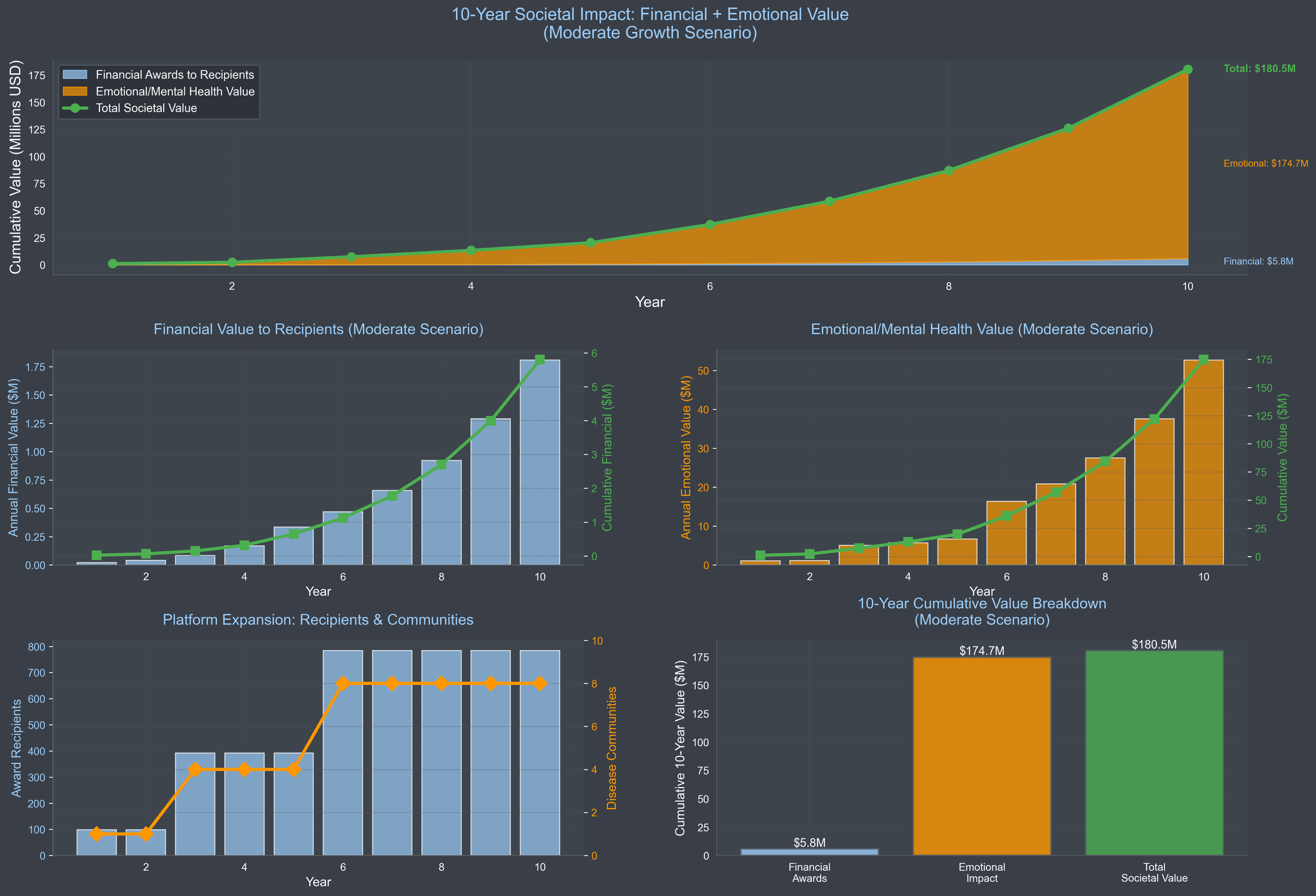Click the Year 10 square marker on cumulative financial line

pyautogui.click(x=540, y=359)
